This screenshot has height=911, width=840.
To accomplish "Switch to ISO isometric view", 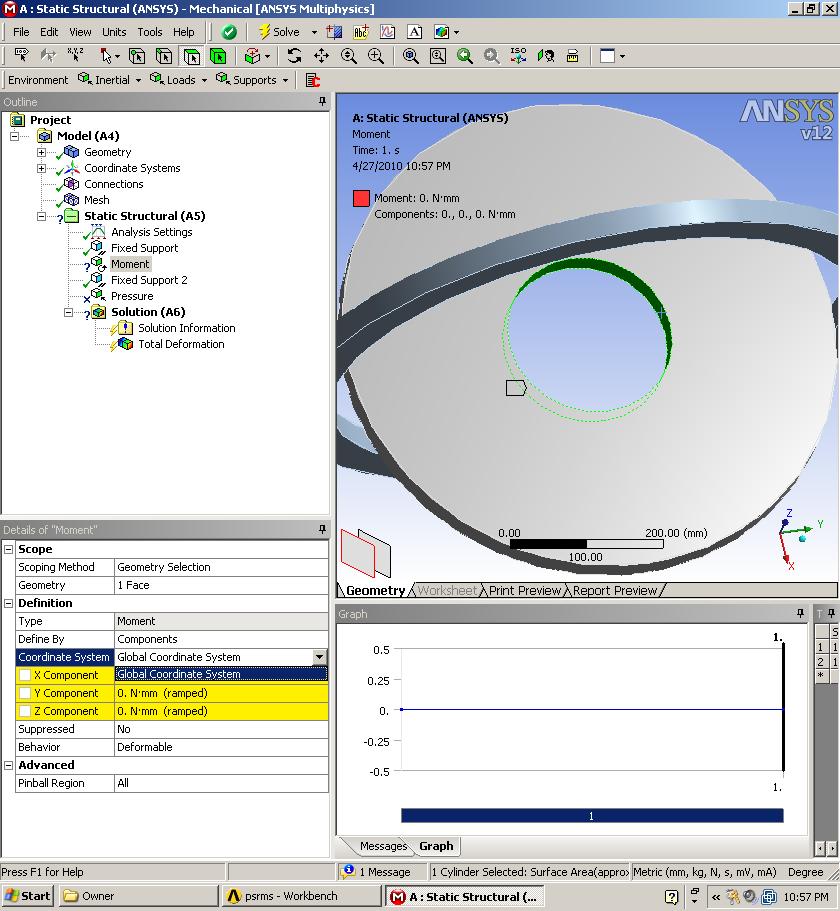I will 518,56.
